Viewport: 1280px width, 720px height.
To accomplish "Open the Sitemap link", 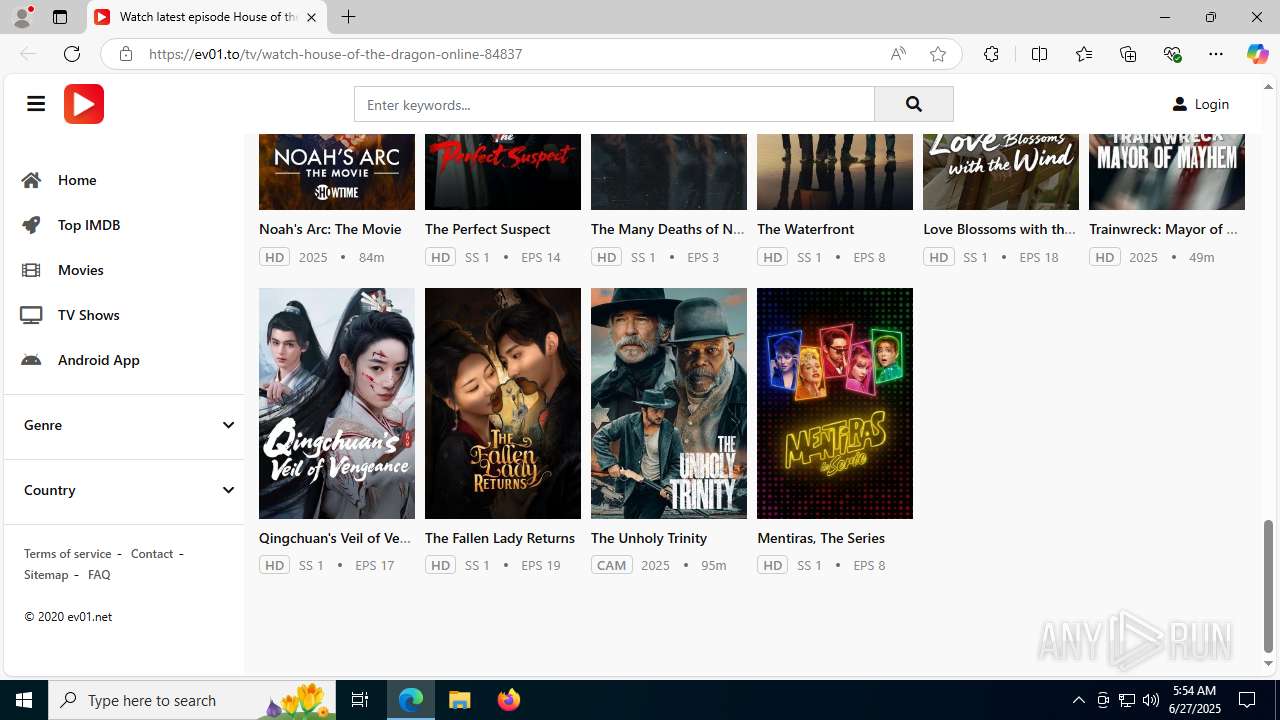I will (x=46, y=574).
